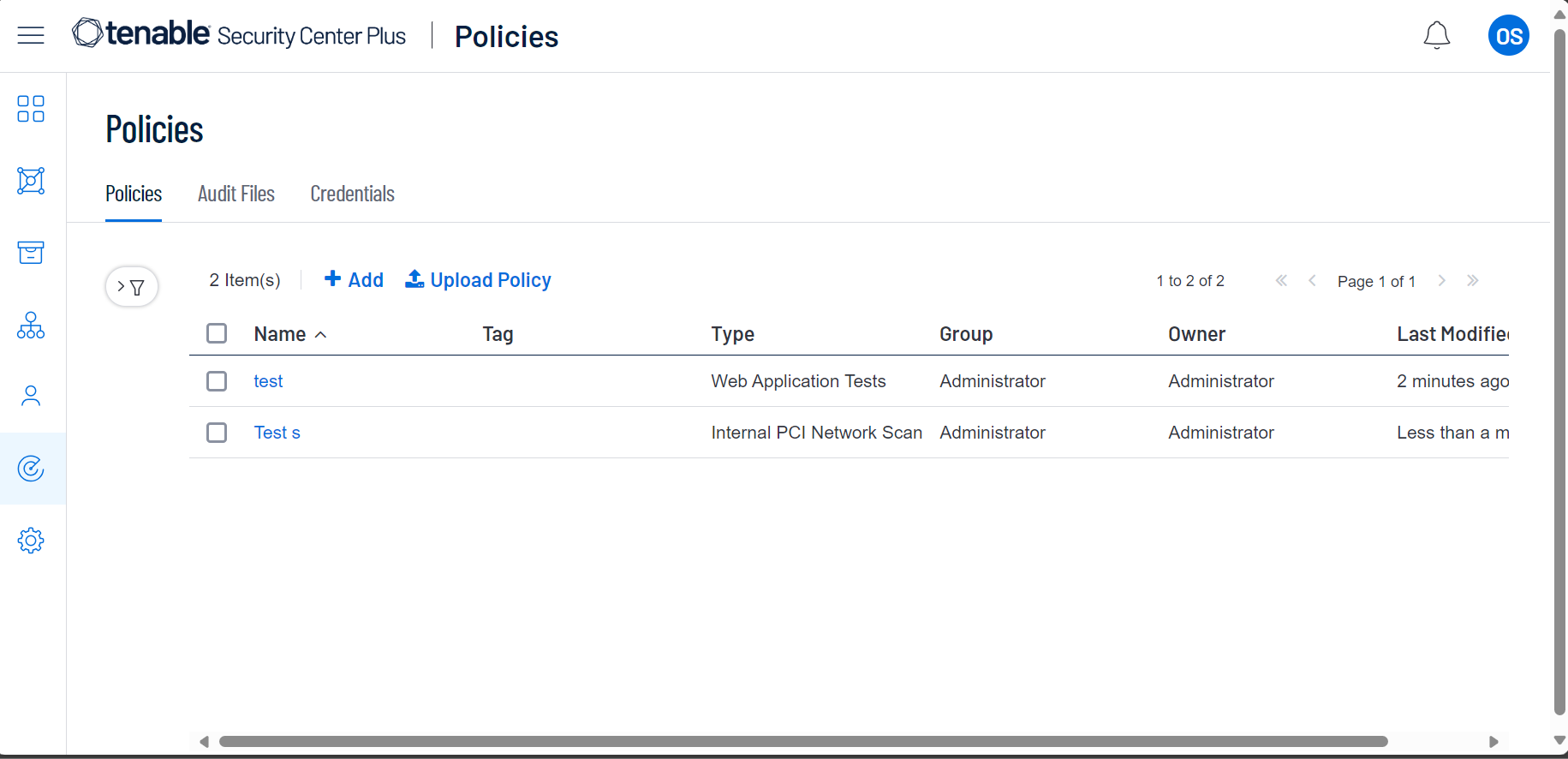Tick the checkbox for 'Test s' policy

tap(217, 433)
